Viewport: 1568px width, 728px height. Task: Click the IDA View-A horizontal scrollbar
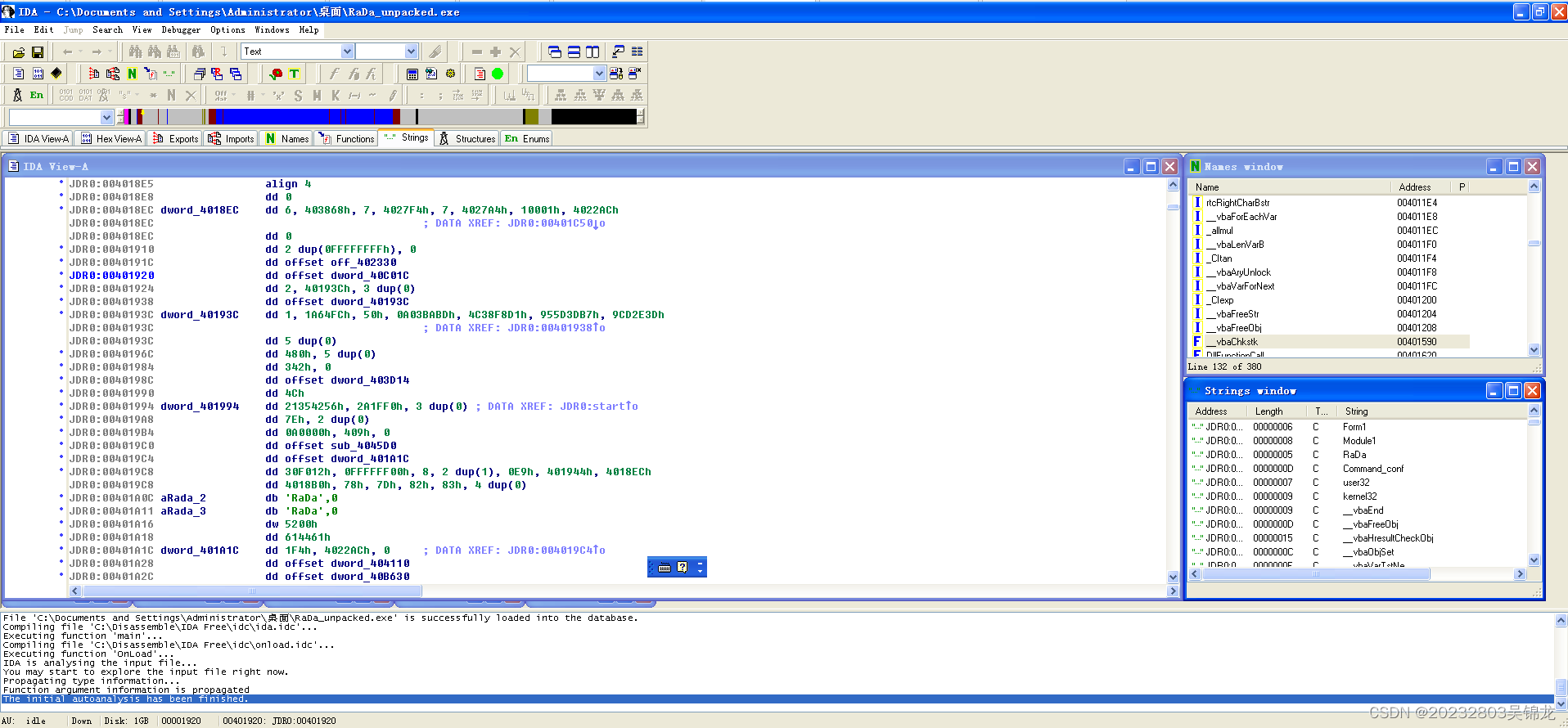point(624,591)
